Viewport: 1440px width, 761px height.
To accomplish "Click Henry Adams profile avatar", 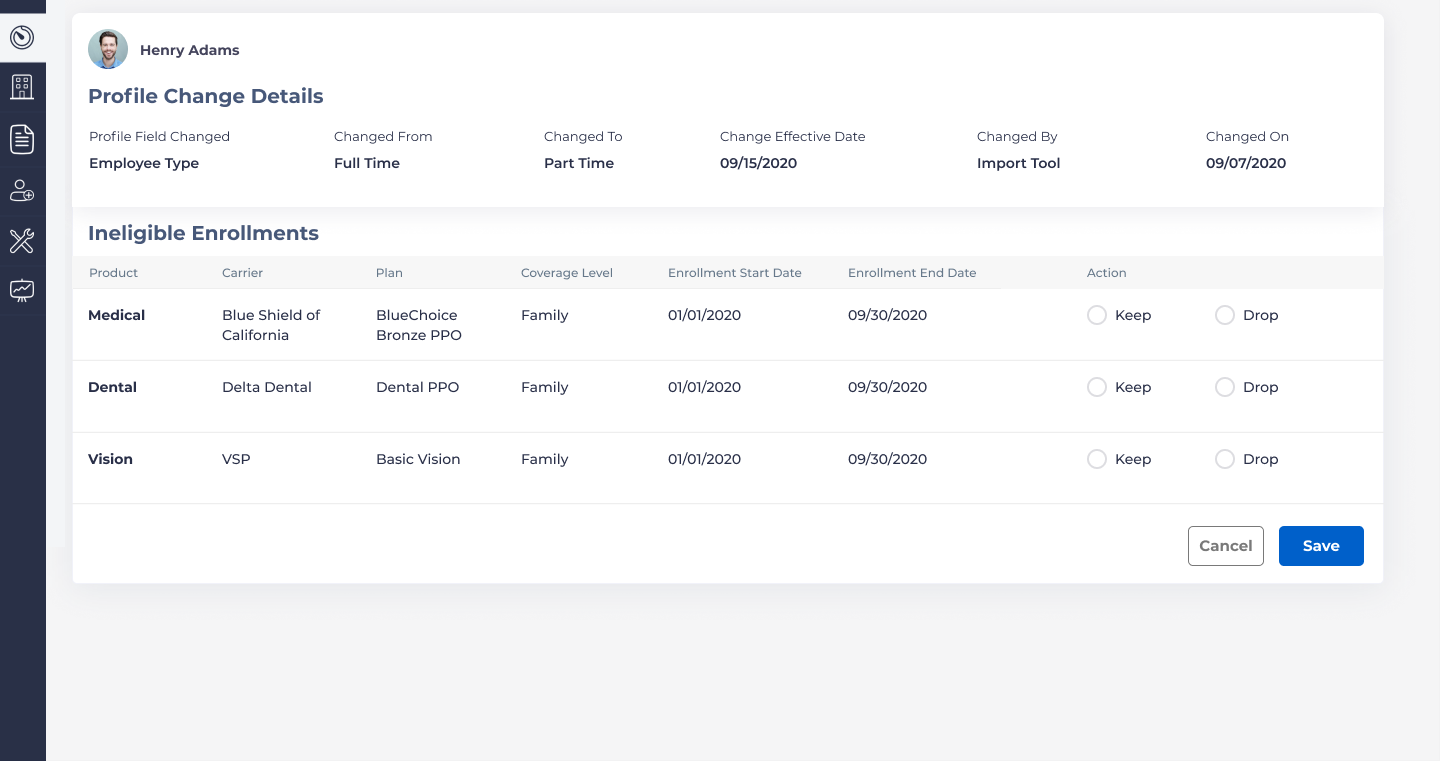I will pos(108,49).
